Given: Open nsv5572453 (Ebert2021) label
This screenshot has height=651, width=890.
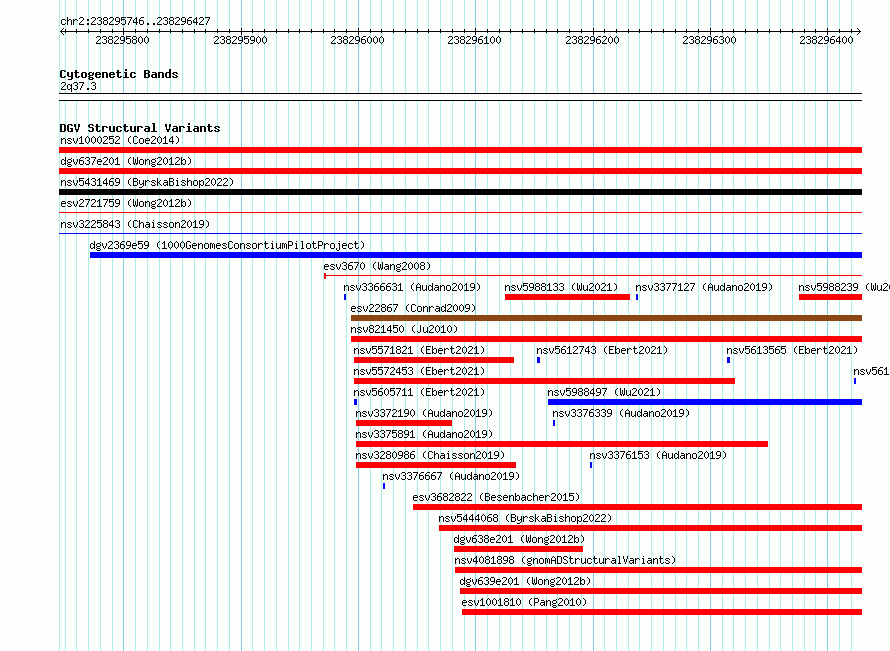Looking at the screenshot, I should 419,371.
